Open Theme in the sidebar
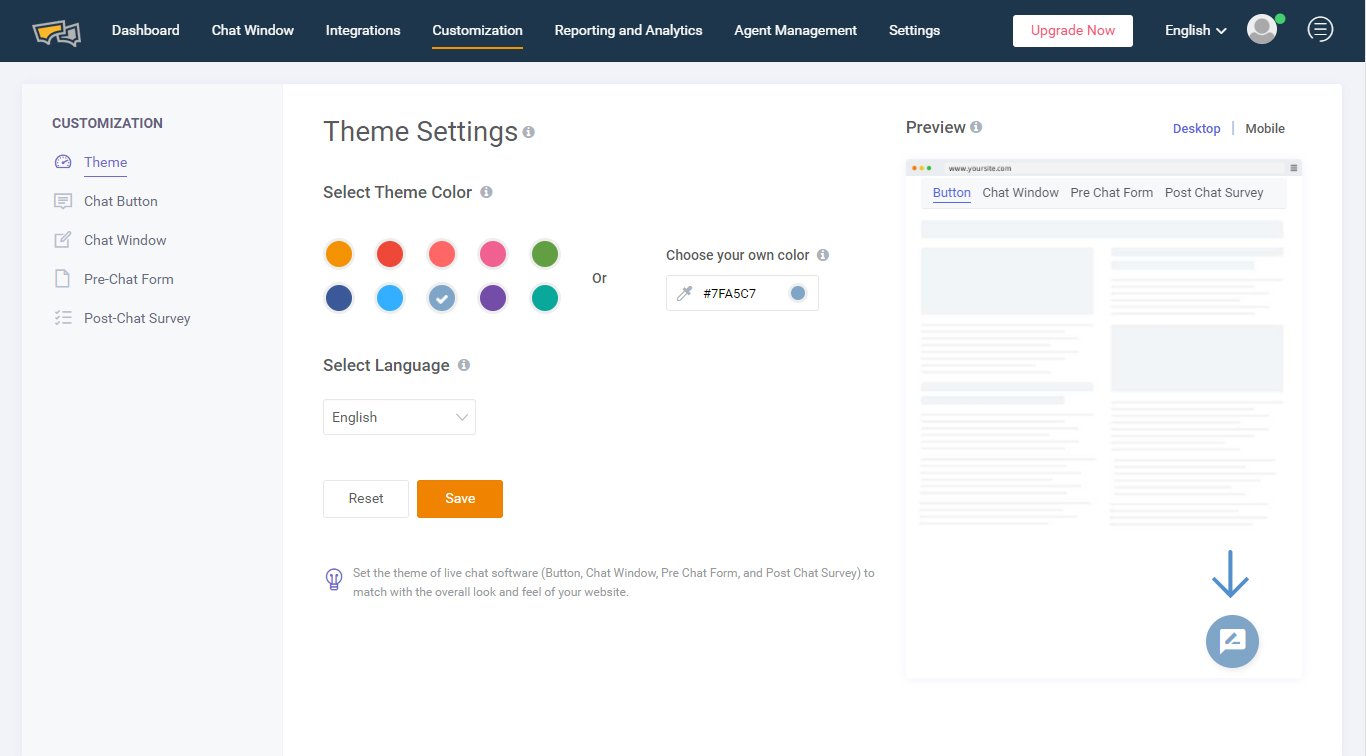 point(106,162)
